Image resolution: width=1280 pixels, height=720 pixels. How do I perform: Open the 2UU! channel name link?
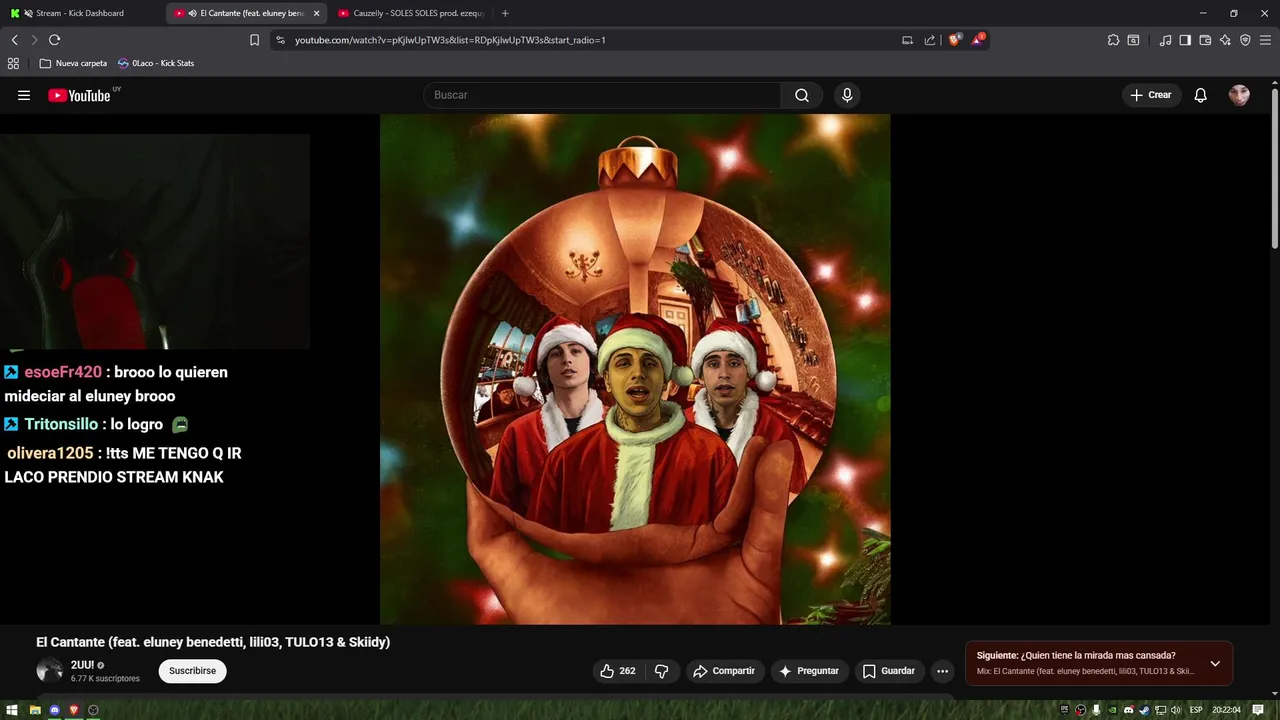click(x=82, y=665)
